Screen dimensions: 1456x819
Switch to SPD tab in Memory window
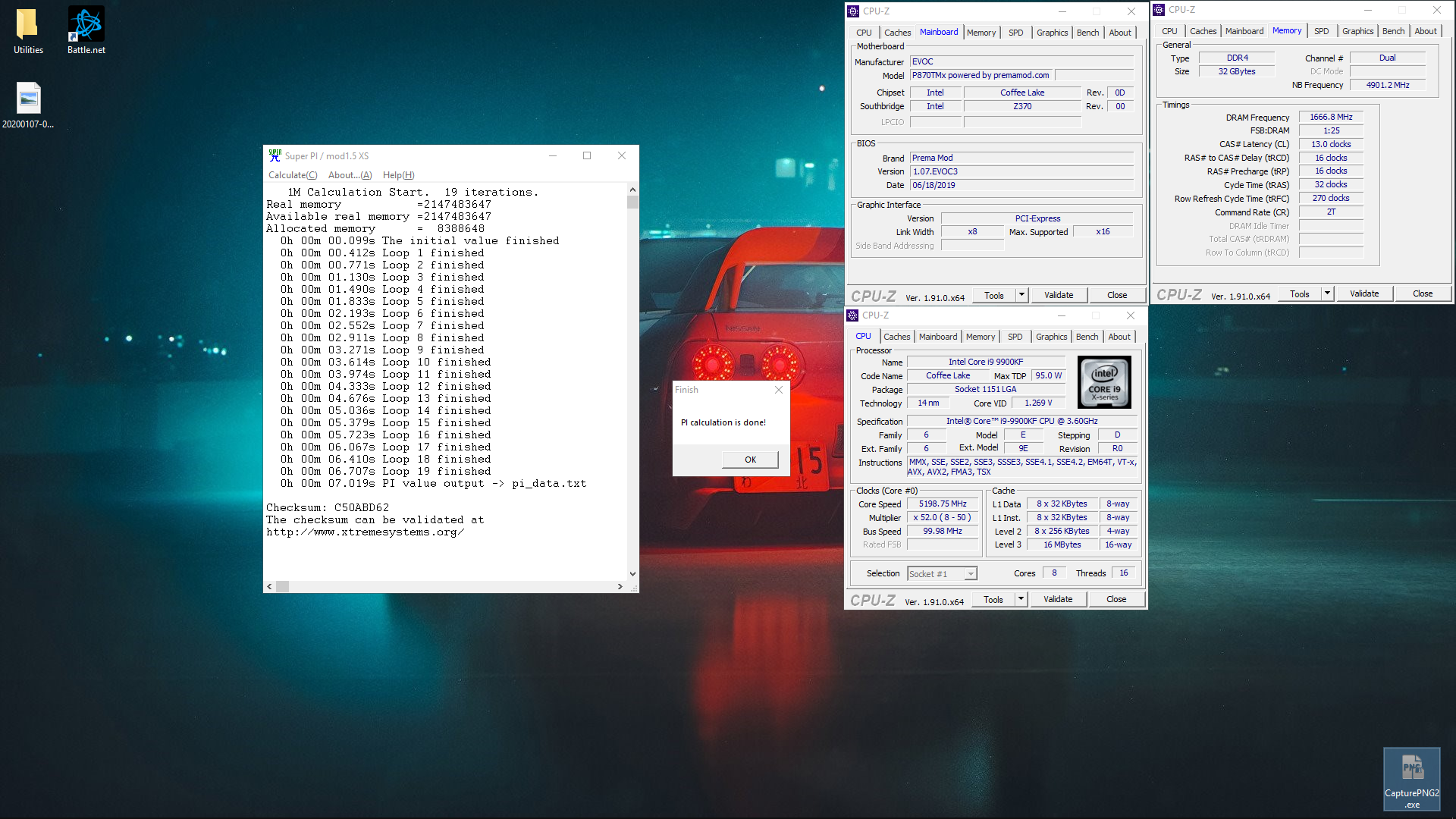(x=1321, y=31)
